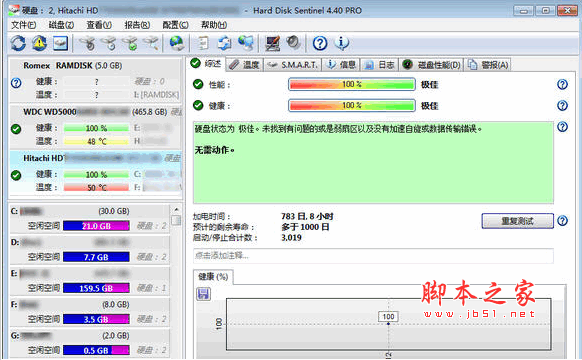The image size is (582, 360).
Task: Click the WDC temperature 48 °C bar
Action: pos(96,141)
